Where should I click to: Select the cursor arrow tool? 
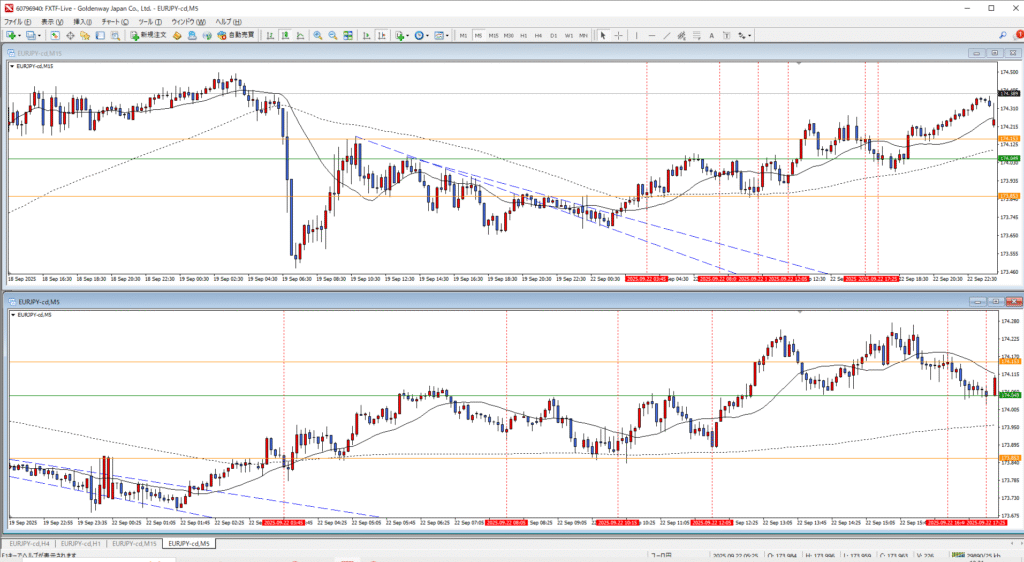[x=603, y=35]
